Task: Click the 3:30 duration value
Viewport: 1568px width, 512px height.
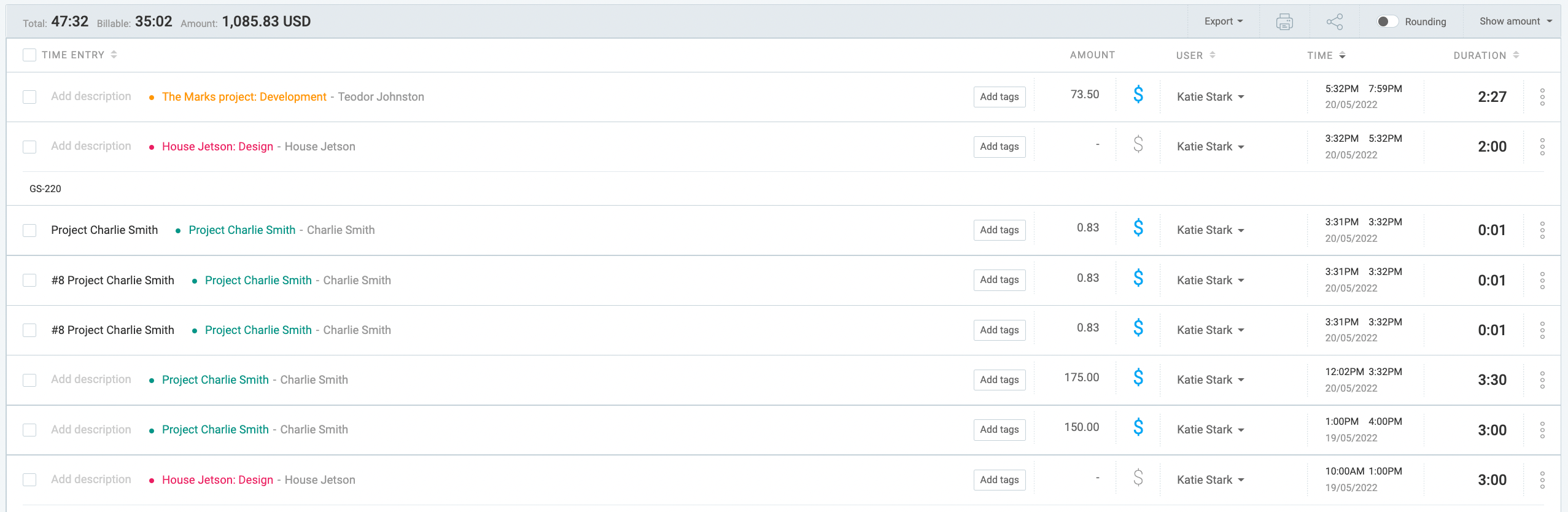Action: coord(1492,380)
